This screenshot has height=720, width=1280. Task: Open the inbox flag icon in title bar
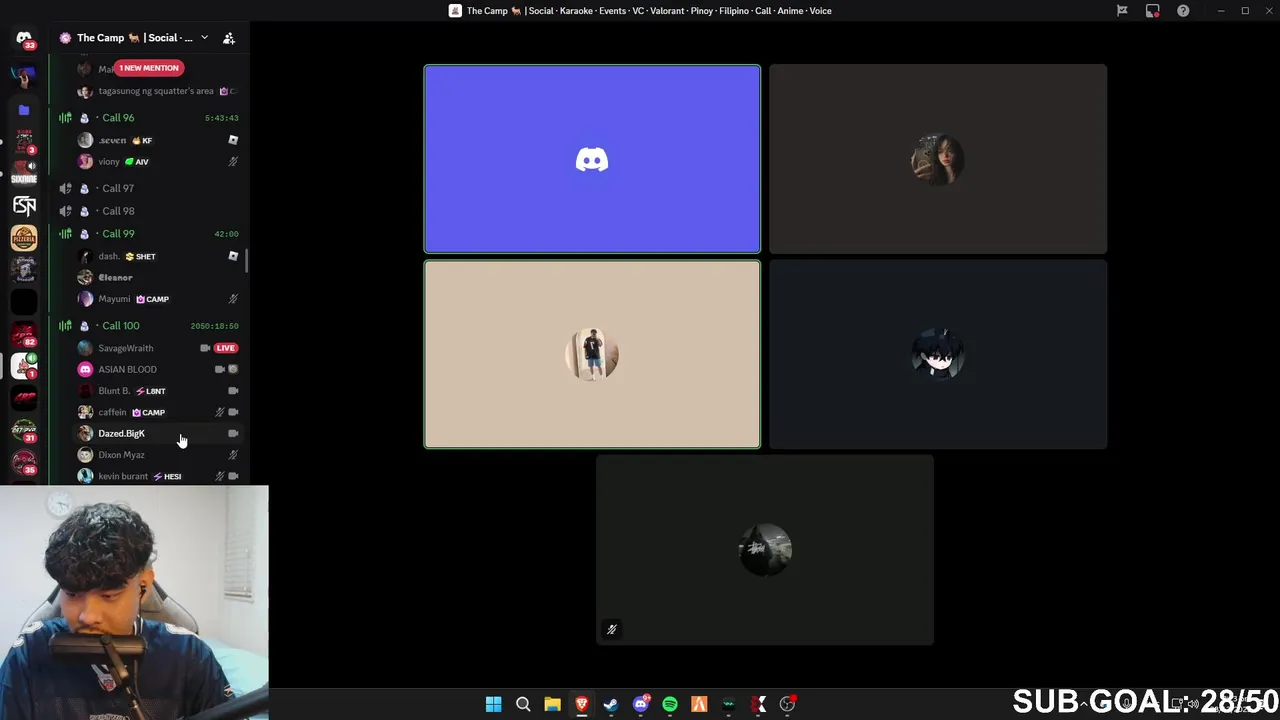tap(1122, 11)
